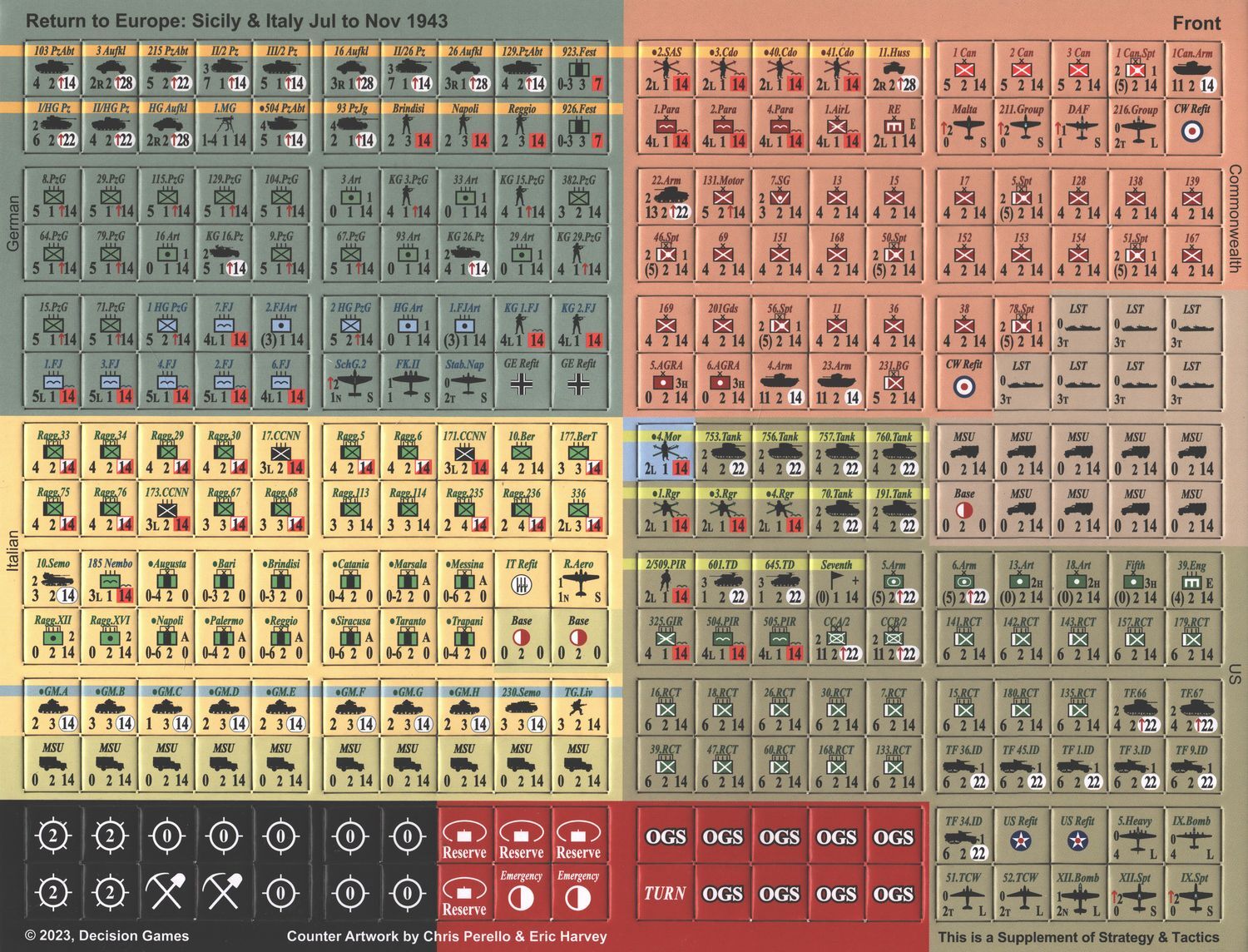Image resolution: width=1248 pixels, height=952 pixels.
Task: Click the IT Refit roundel counter
Action: pyautogui.click(x=522, y=580)
